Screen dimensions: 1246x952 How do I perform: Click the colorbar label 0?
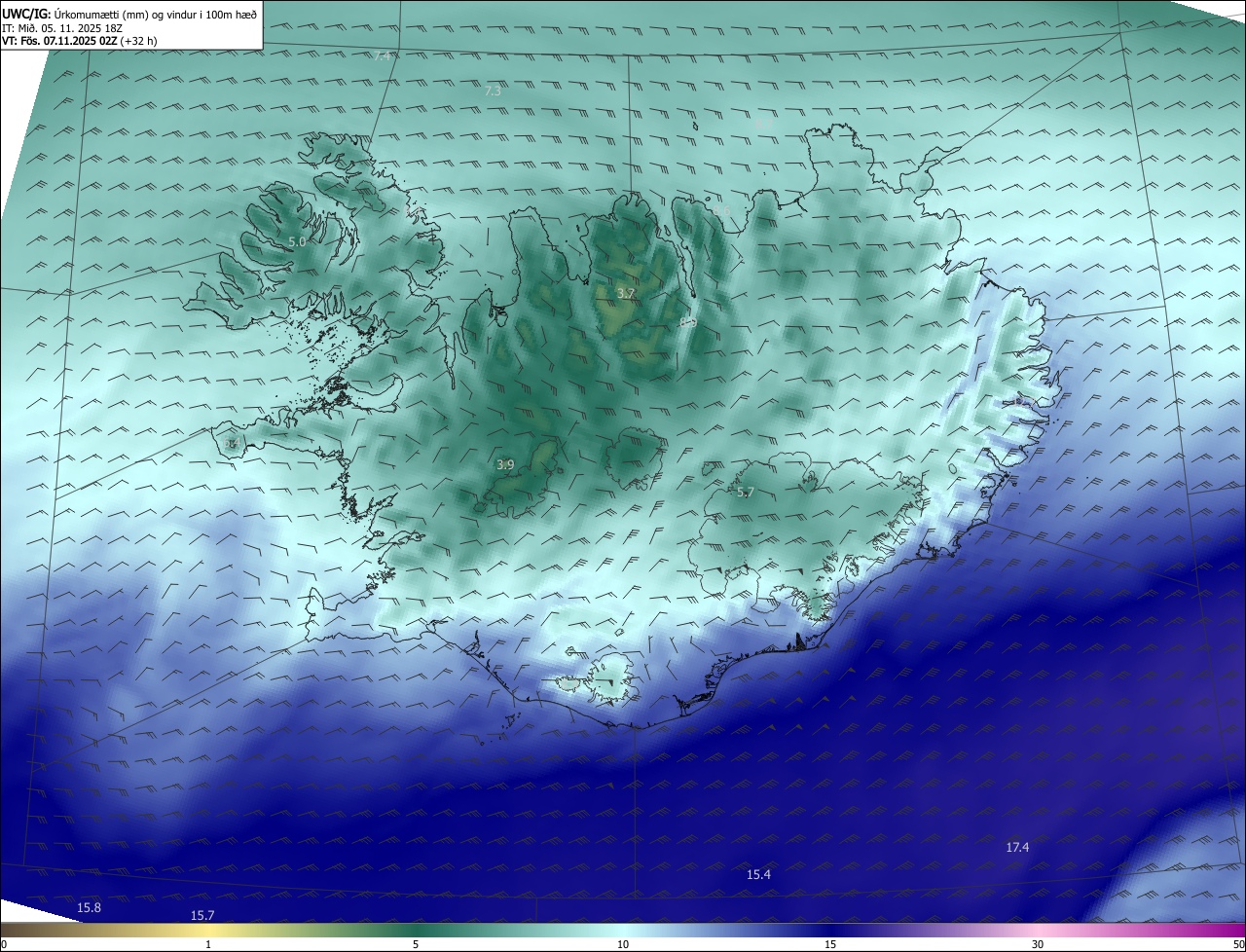click(x=4, y=944)
